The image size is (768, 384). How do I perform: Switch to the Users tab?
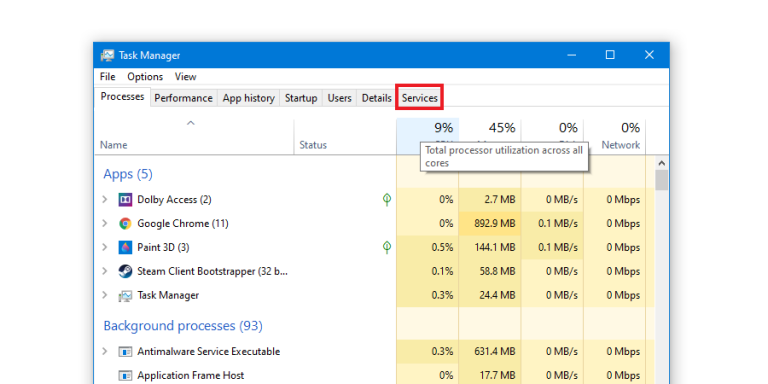click(339, 98)
